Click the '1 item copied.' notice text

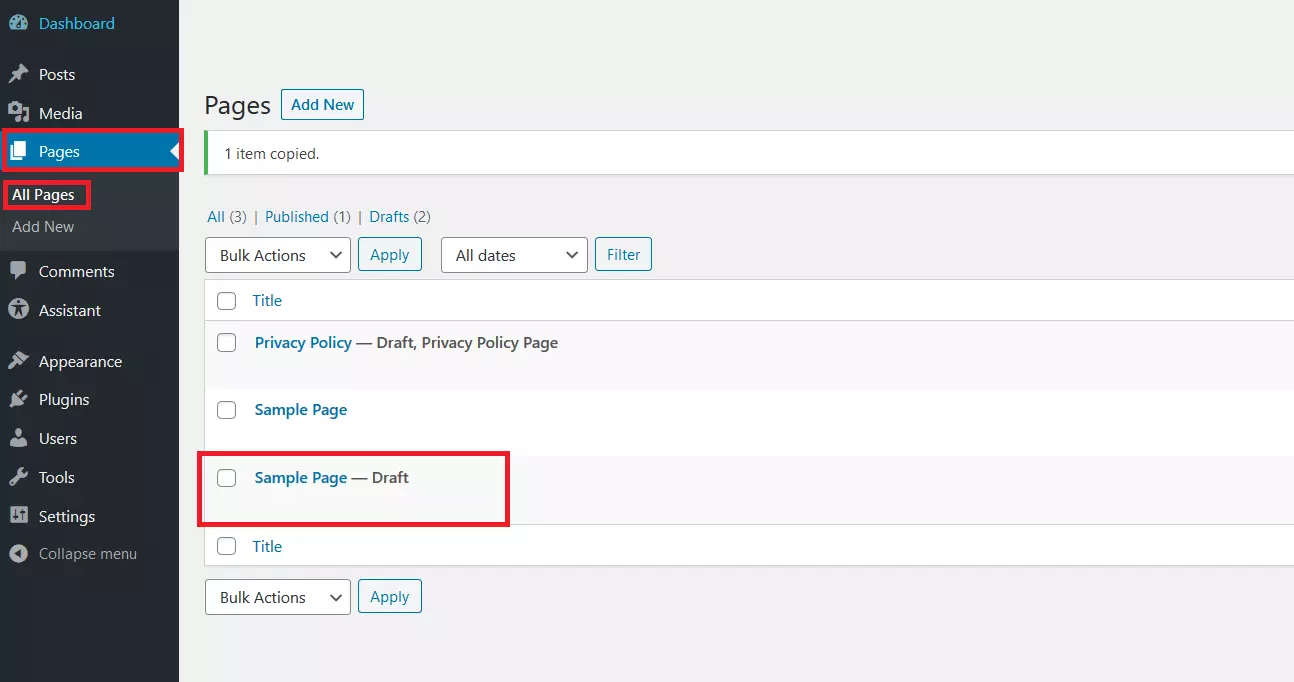pos(271,154)
